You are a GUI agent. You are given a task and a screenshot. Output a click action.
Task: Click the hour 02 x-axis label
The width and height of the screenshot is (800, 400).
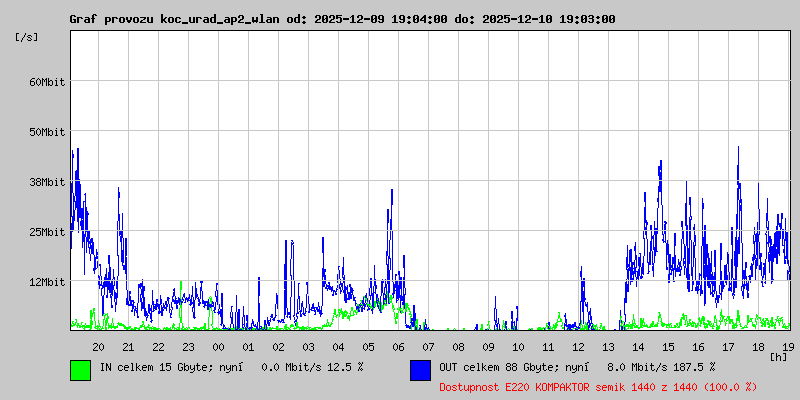click(279, 347)
